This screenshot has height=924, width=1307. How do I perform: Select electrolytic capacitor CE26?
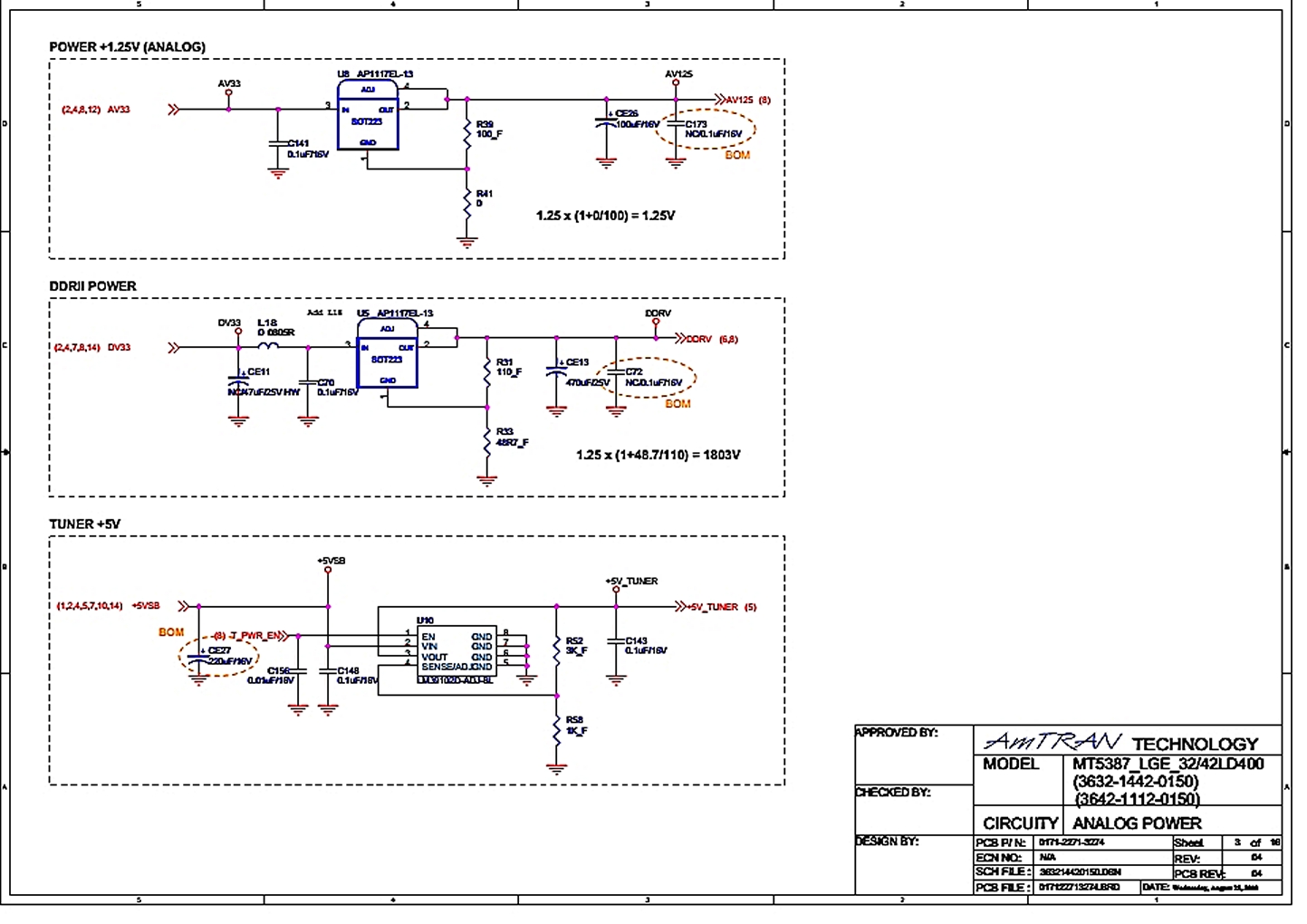[606, 121]
